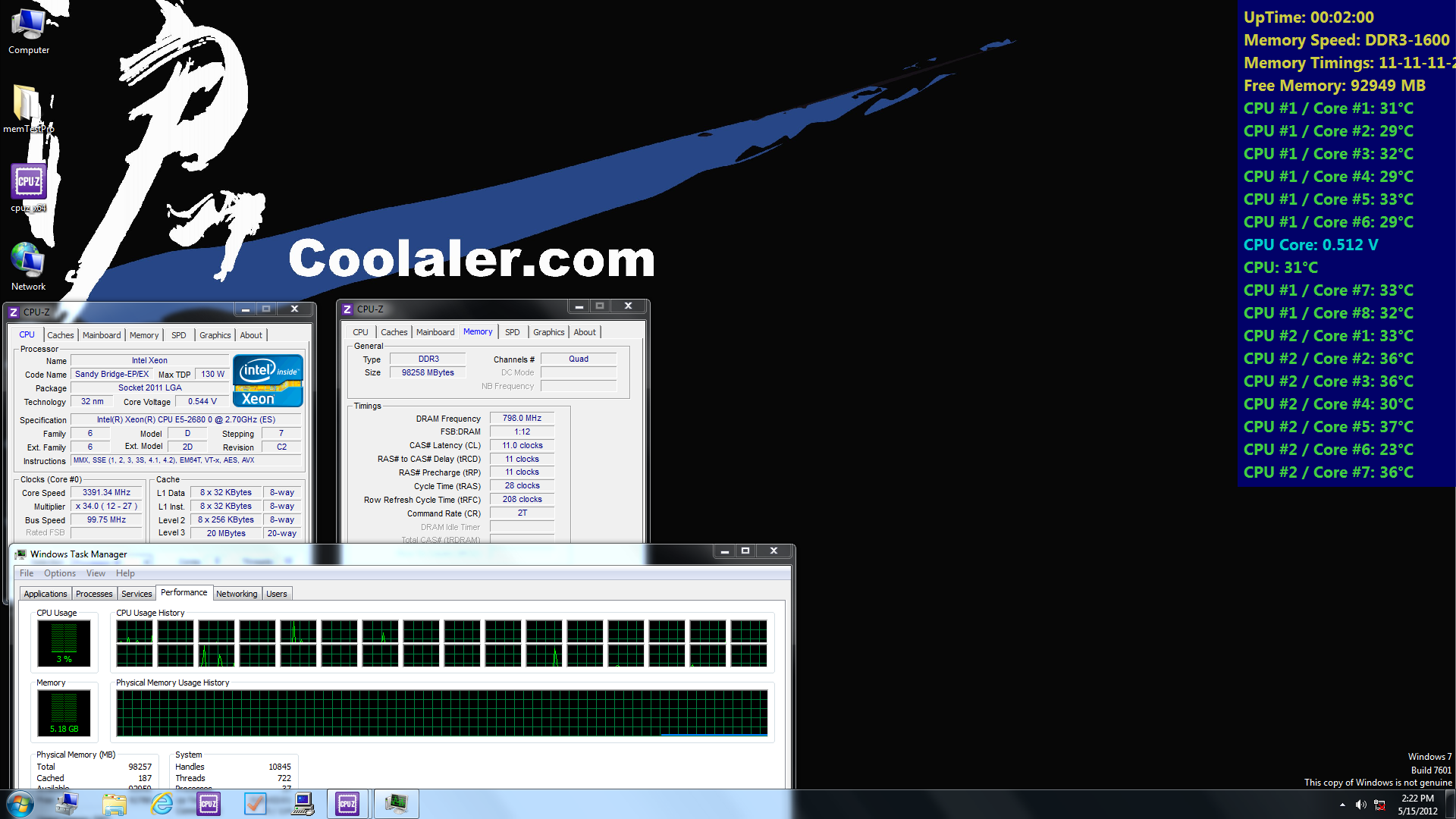1456x819 pixels.
Task: Click the active second CPU-Z taskbar button
Action: (x=348, y=804)
